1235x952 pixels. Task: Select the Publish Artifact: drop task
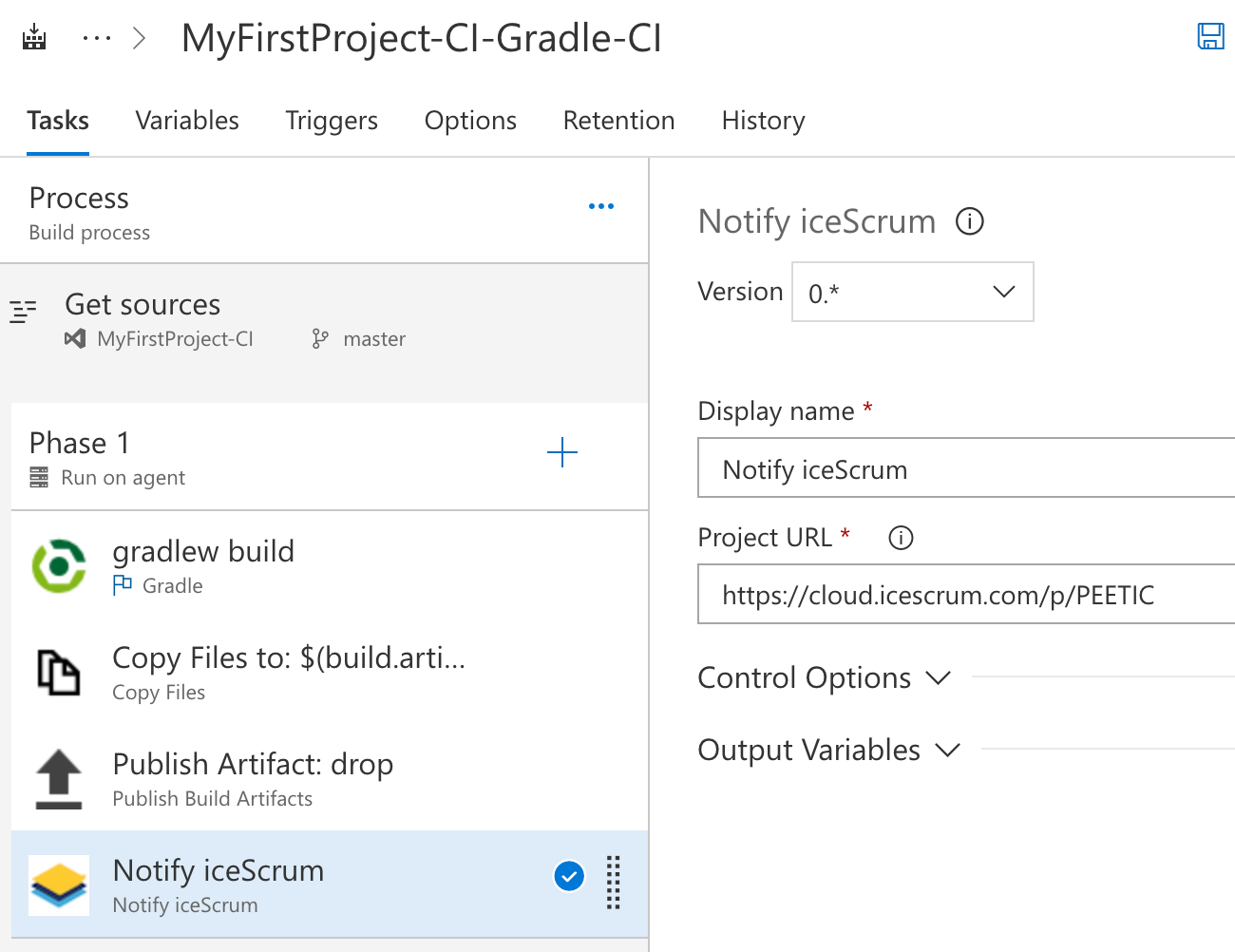(330, 779)
